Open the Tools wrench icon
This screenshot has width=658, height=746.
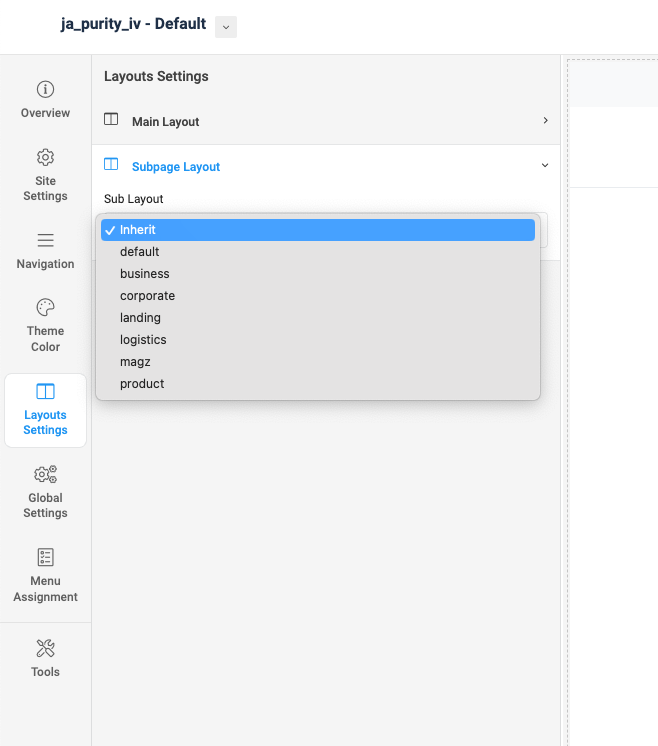45,648
